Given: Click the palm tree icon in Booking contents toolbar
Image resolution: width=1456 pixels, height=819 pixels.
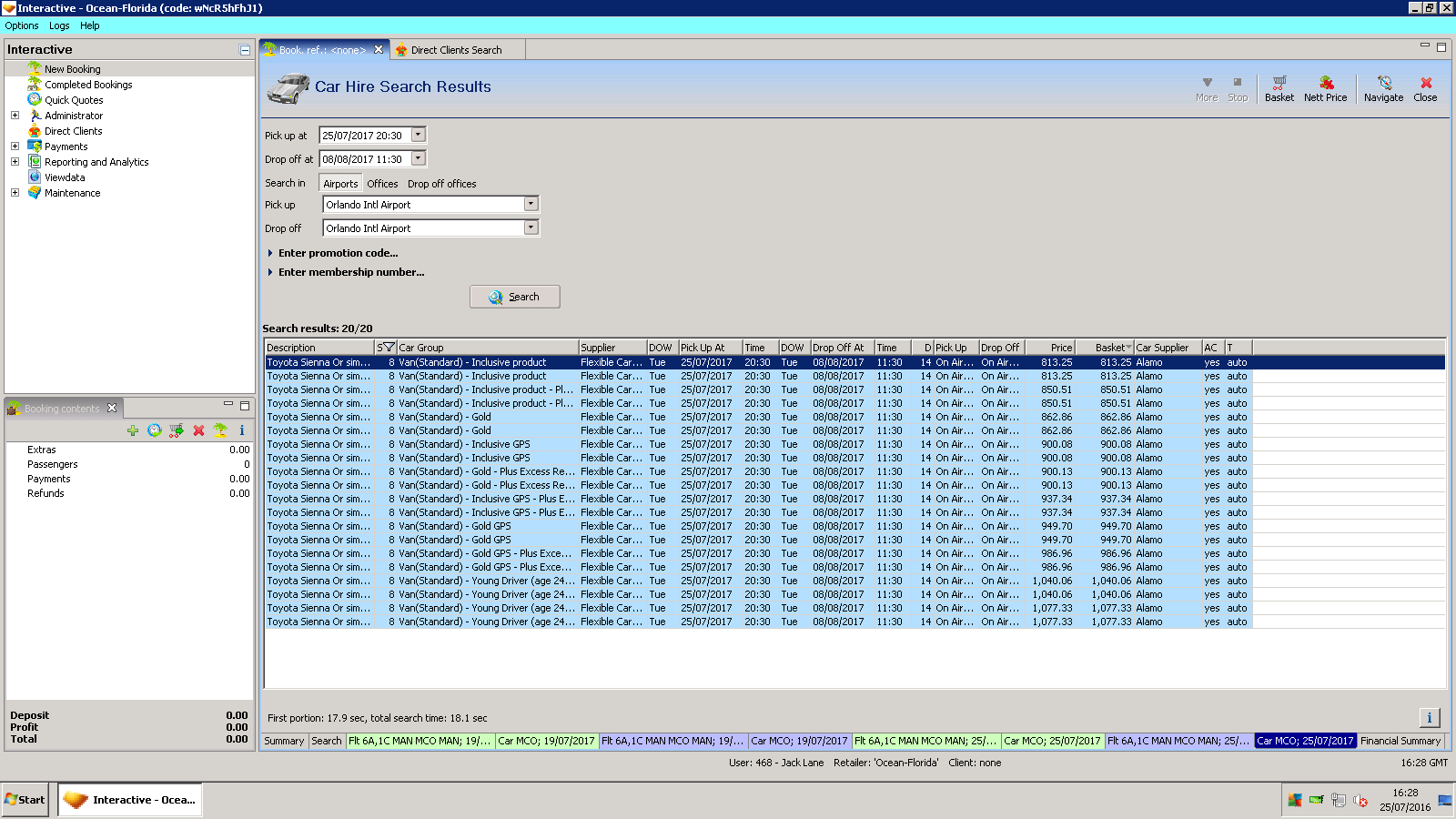Looking at the screenshot, I should click(x=220, y=430).
